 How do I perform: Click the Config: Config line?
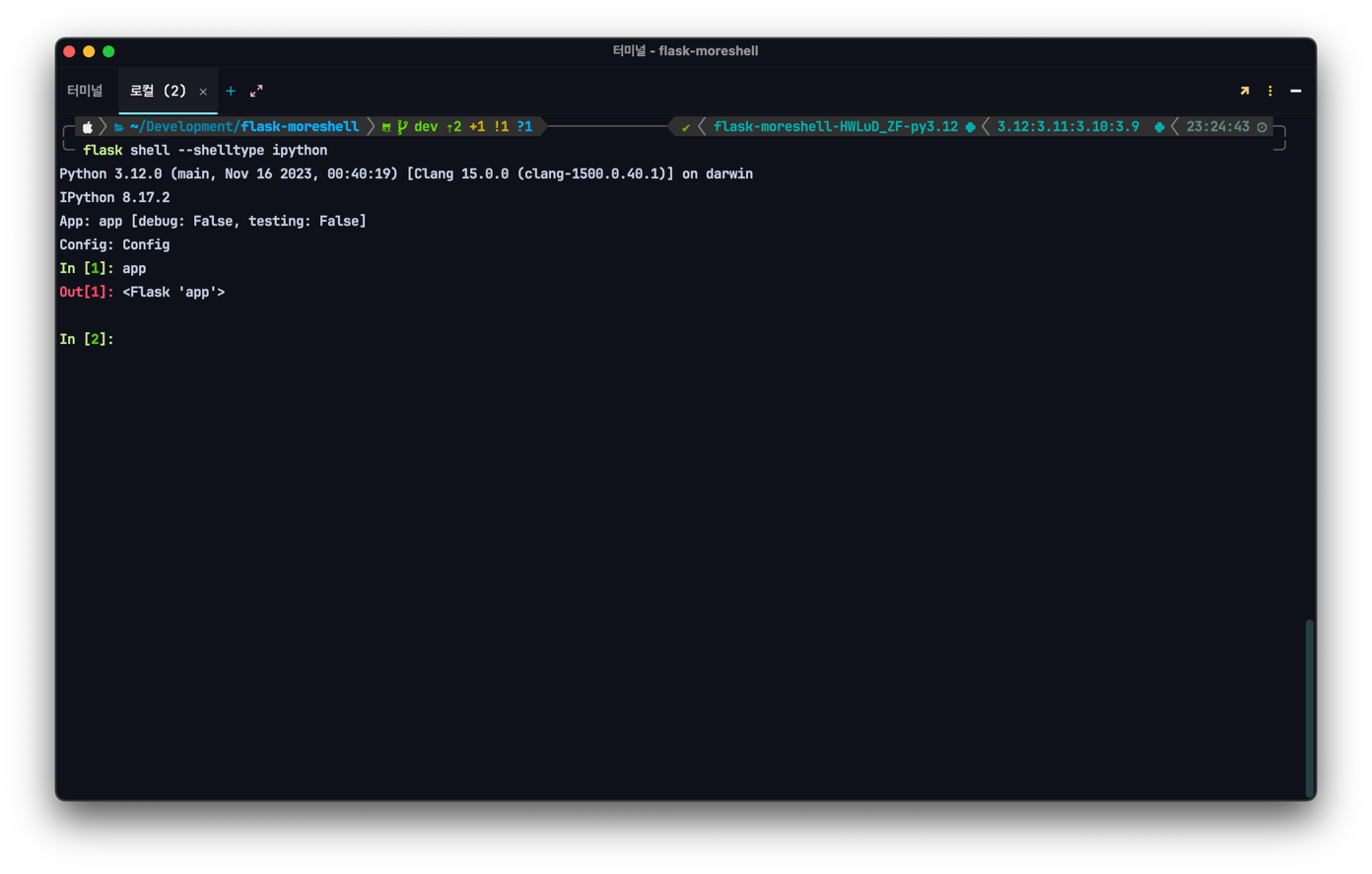point(114,245)
